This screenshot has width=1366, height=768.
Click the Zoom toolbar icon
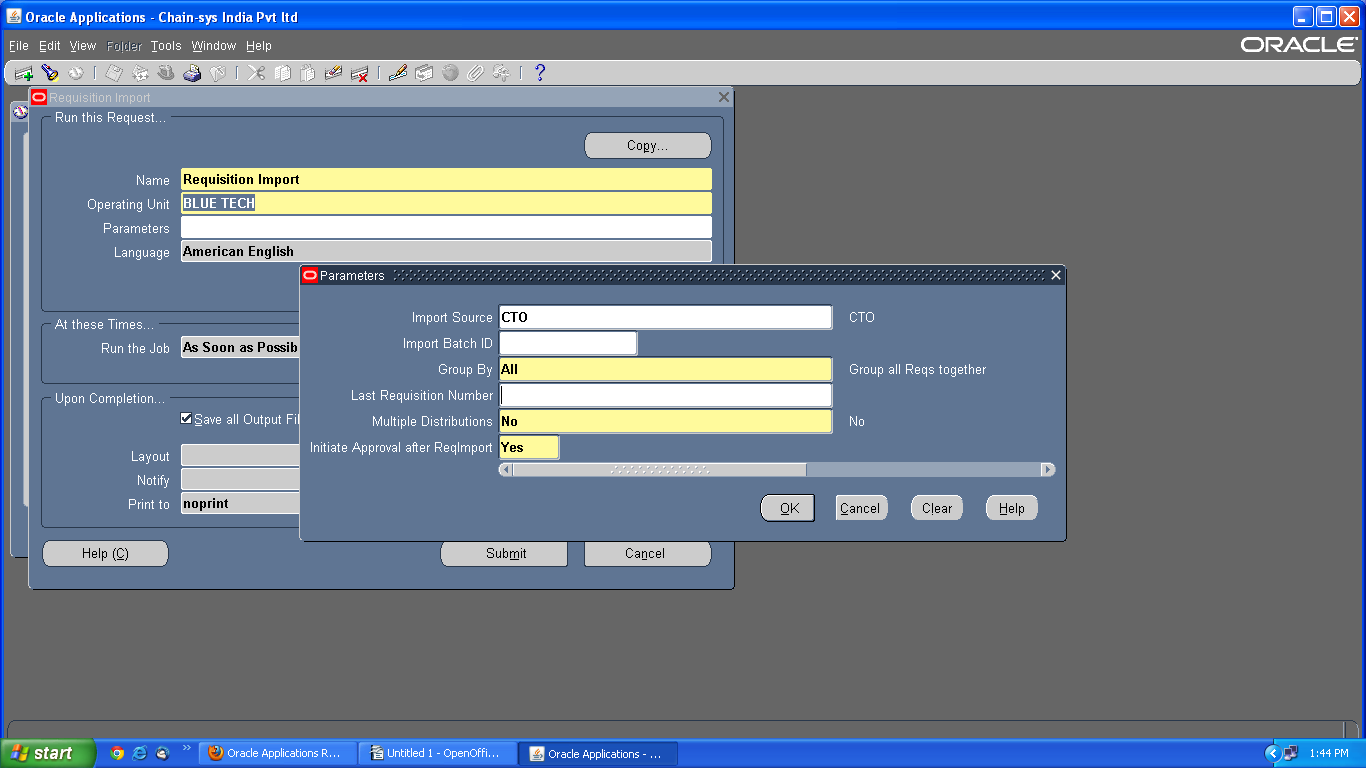[x=424, y=73]
